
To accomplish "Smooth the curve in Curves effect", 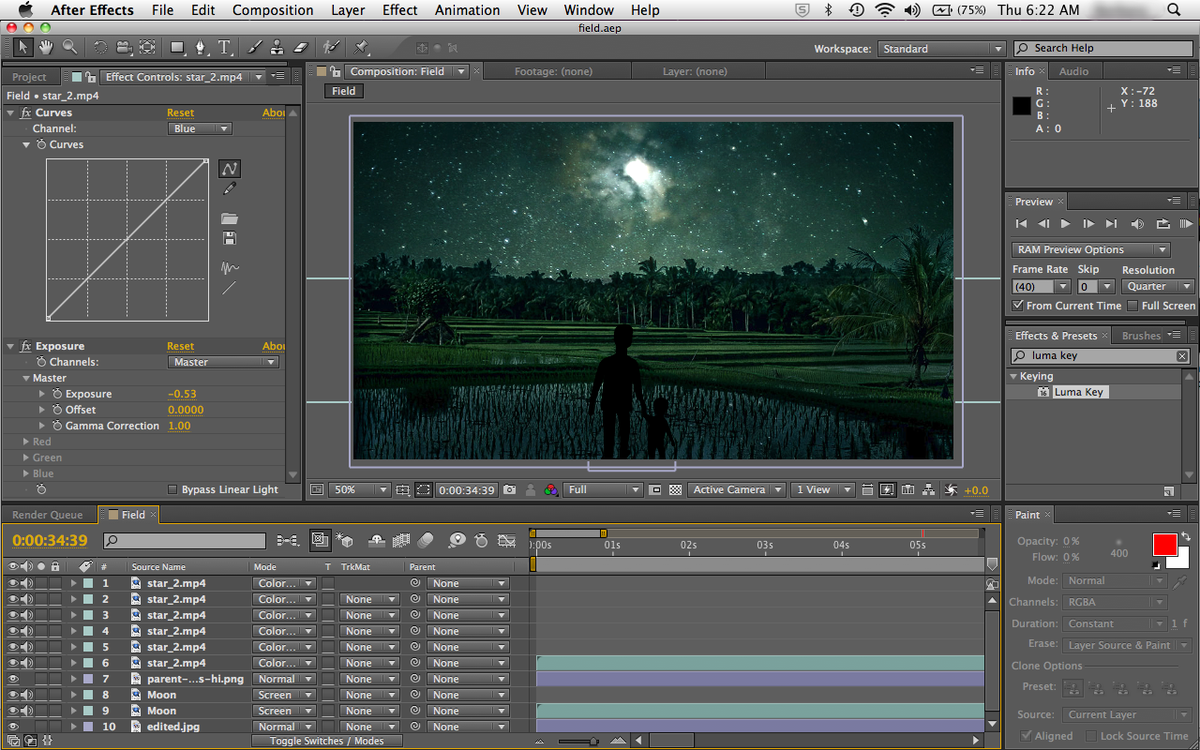I will coord(229,268).
